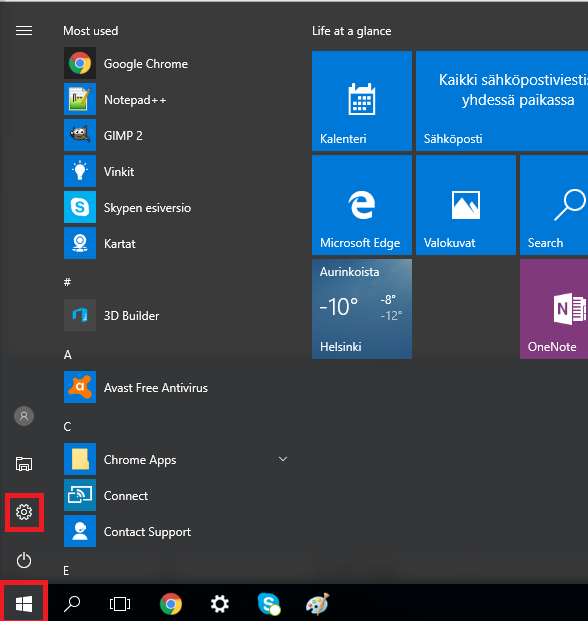Click the Power button icon

pyautogui.click(x=24, y=560)
